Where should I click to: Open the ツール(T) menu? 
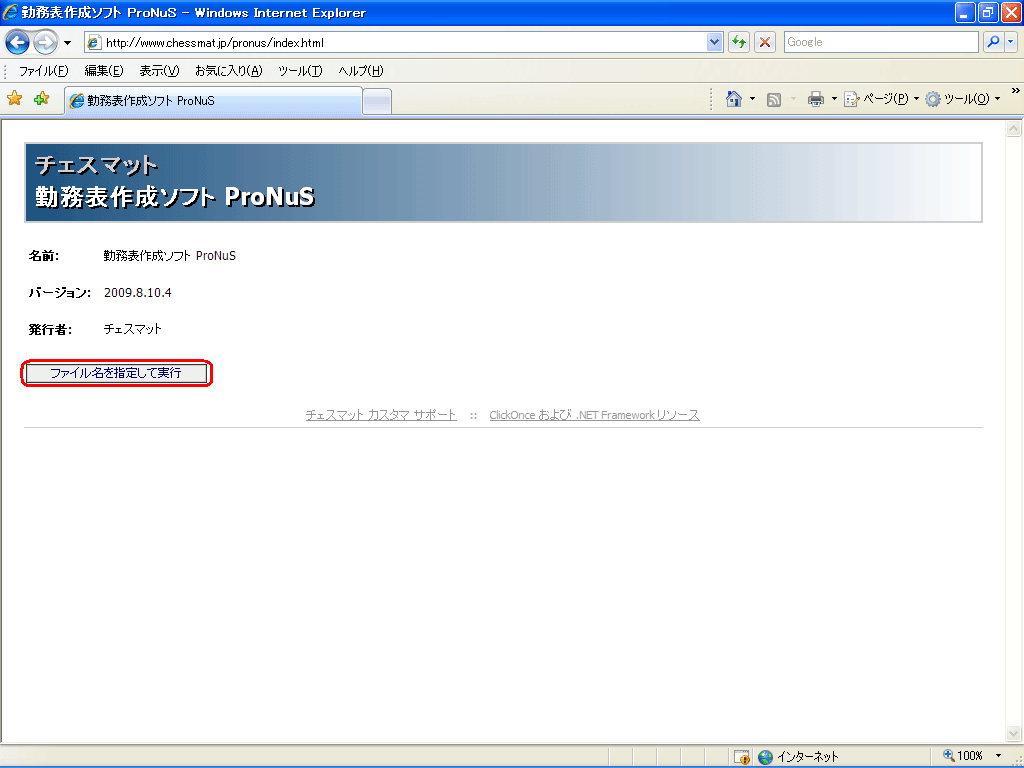[x=300, y=71]
